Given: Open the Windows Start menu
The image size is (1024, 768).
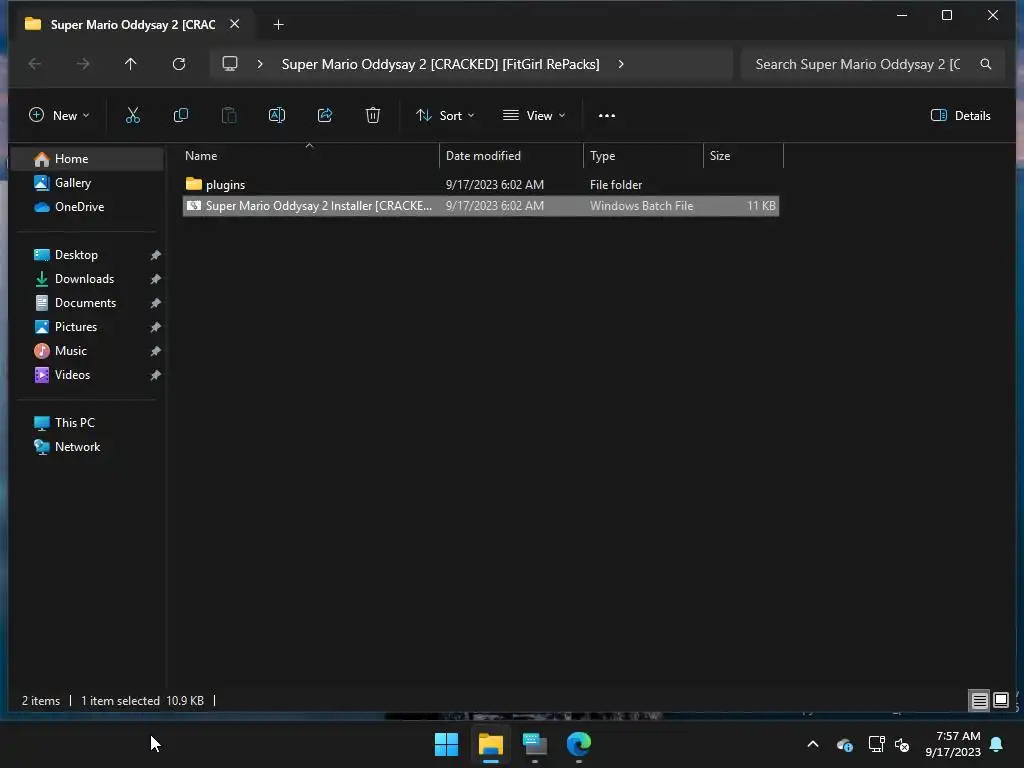Looking at the screenshot, I should click(447, 744).
